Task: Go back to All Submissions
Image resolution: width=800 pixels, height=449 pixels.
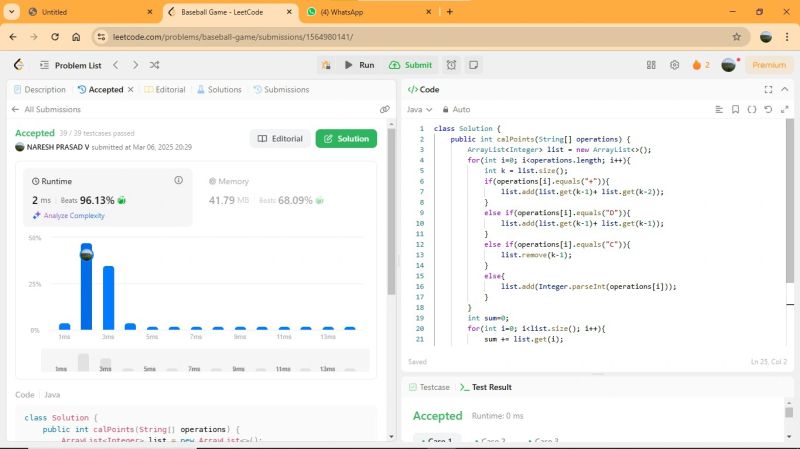Action: pos(46,109)
